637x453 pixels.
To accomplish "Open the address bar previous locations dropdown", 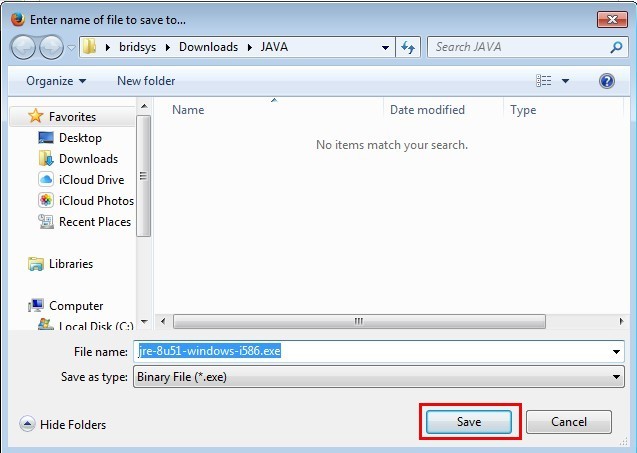I will tap(386, 47).
